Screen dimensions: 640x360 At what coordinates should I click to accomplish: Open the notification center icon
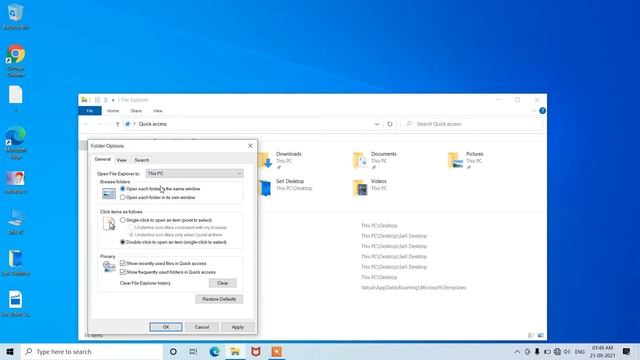627,351
